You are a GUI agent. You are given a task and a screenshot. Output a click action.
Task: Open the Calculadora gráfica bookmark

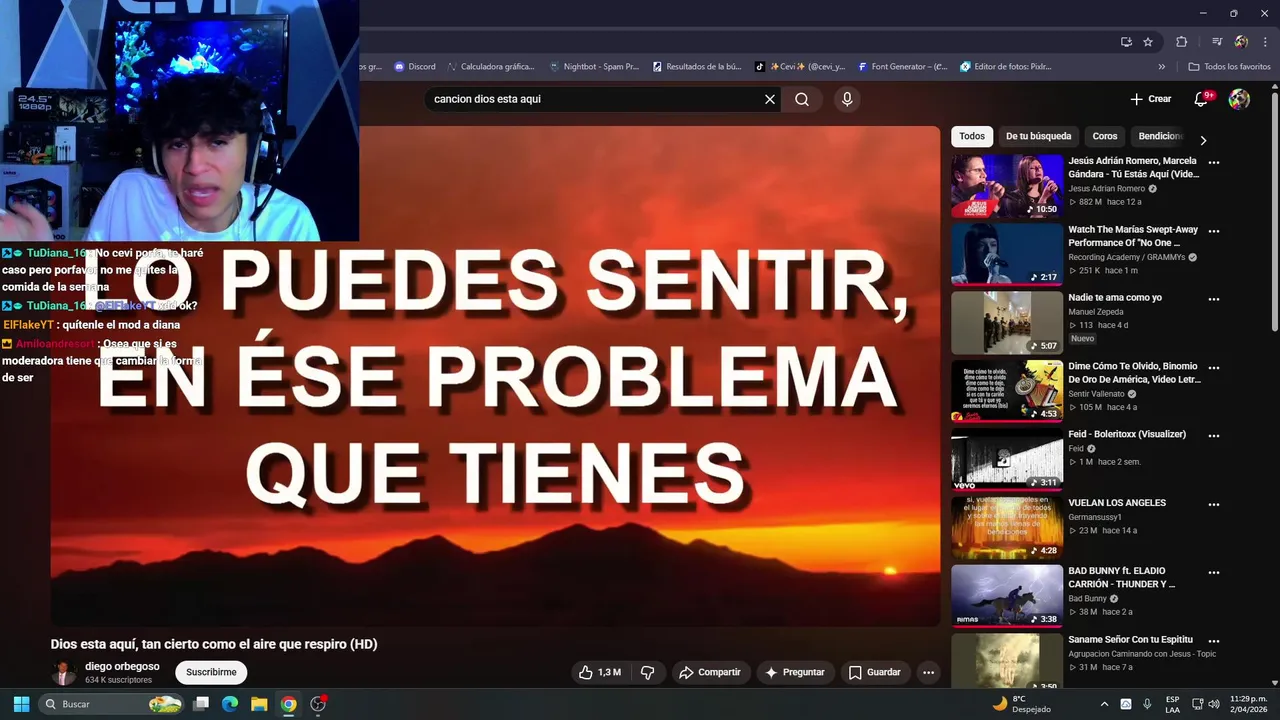click(490, 67)
